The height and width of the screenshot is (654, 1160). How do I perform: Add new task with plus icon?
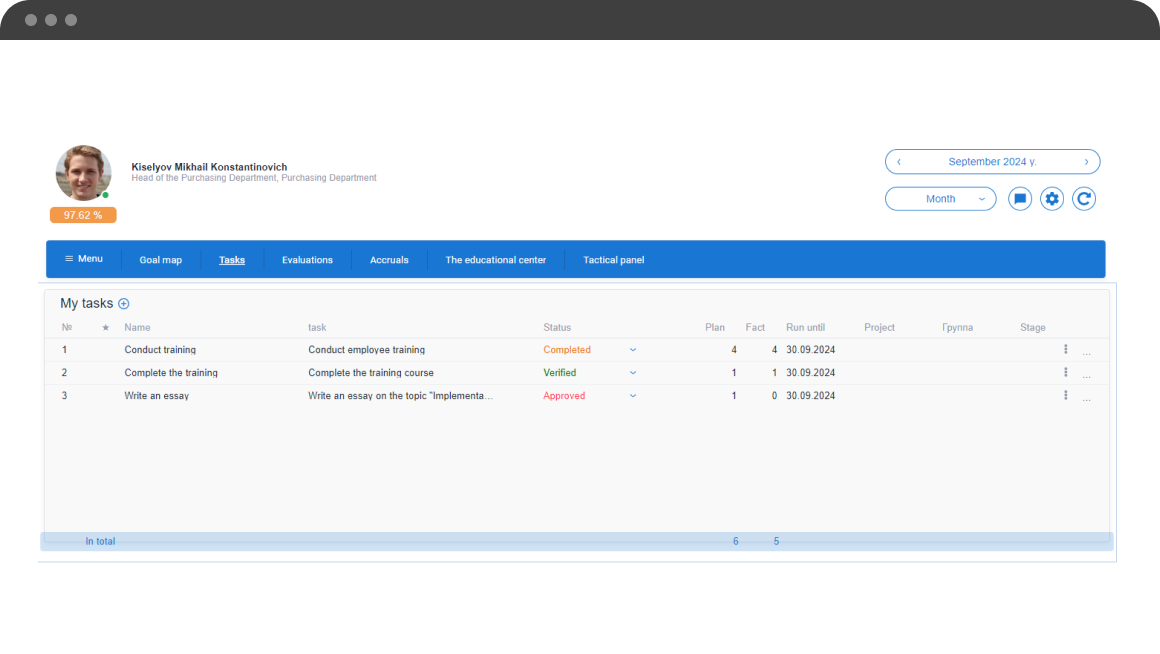124,303
